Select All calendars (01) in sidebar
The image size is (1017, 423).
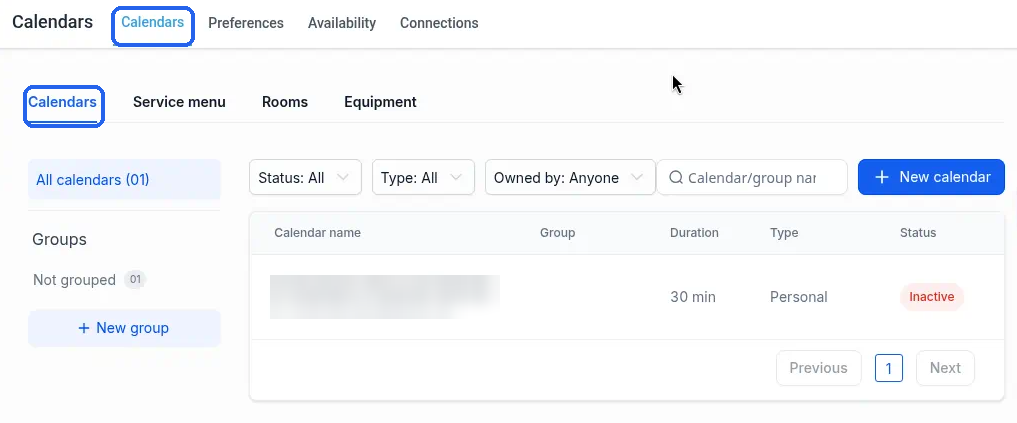click(125, 180)
